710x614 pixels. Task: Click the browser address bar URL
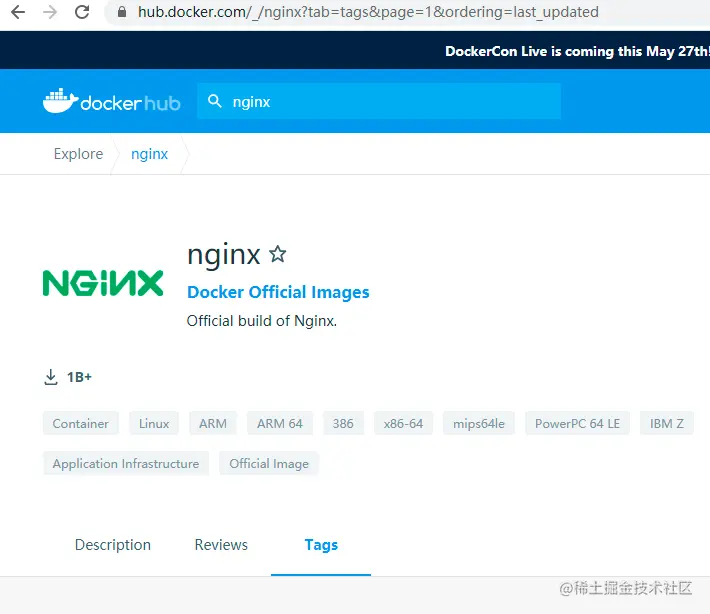click(368, 12)
